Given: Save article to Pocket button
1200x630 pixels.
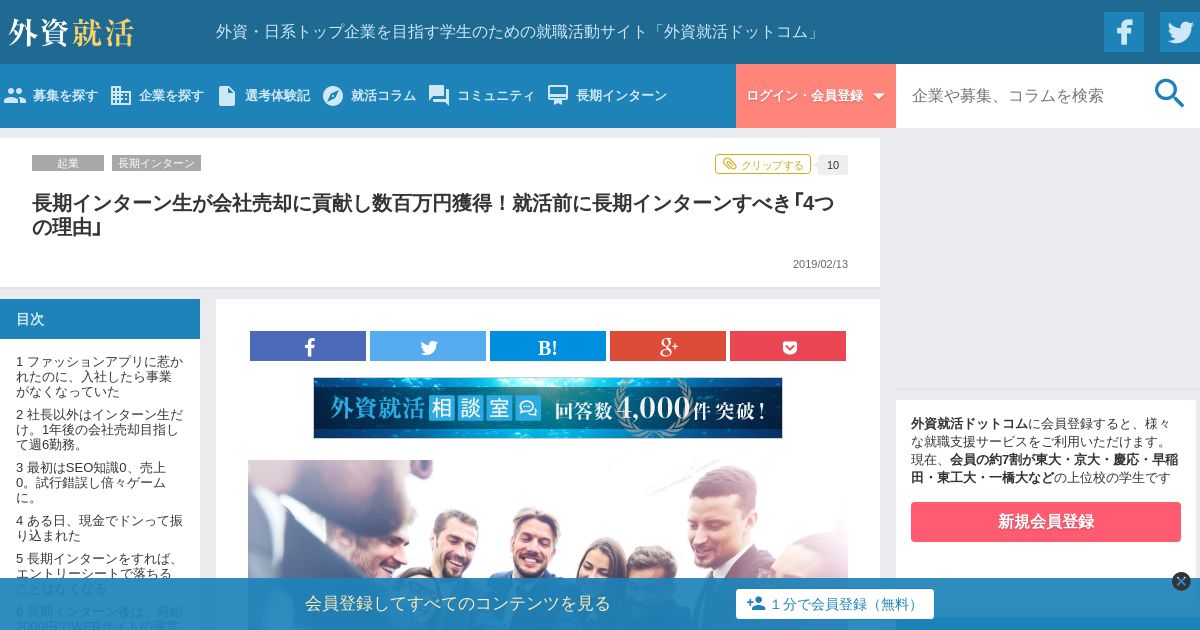Looking at the screenshot, I should coord(788,346).
